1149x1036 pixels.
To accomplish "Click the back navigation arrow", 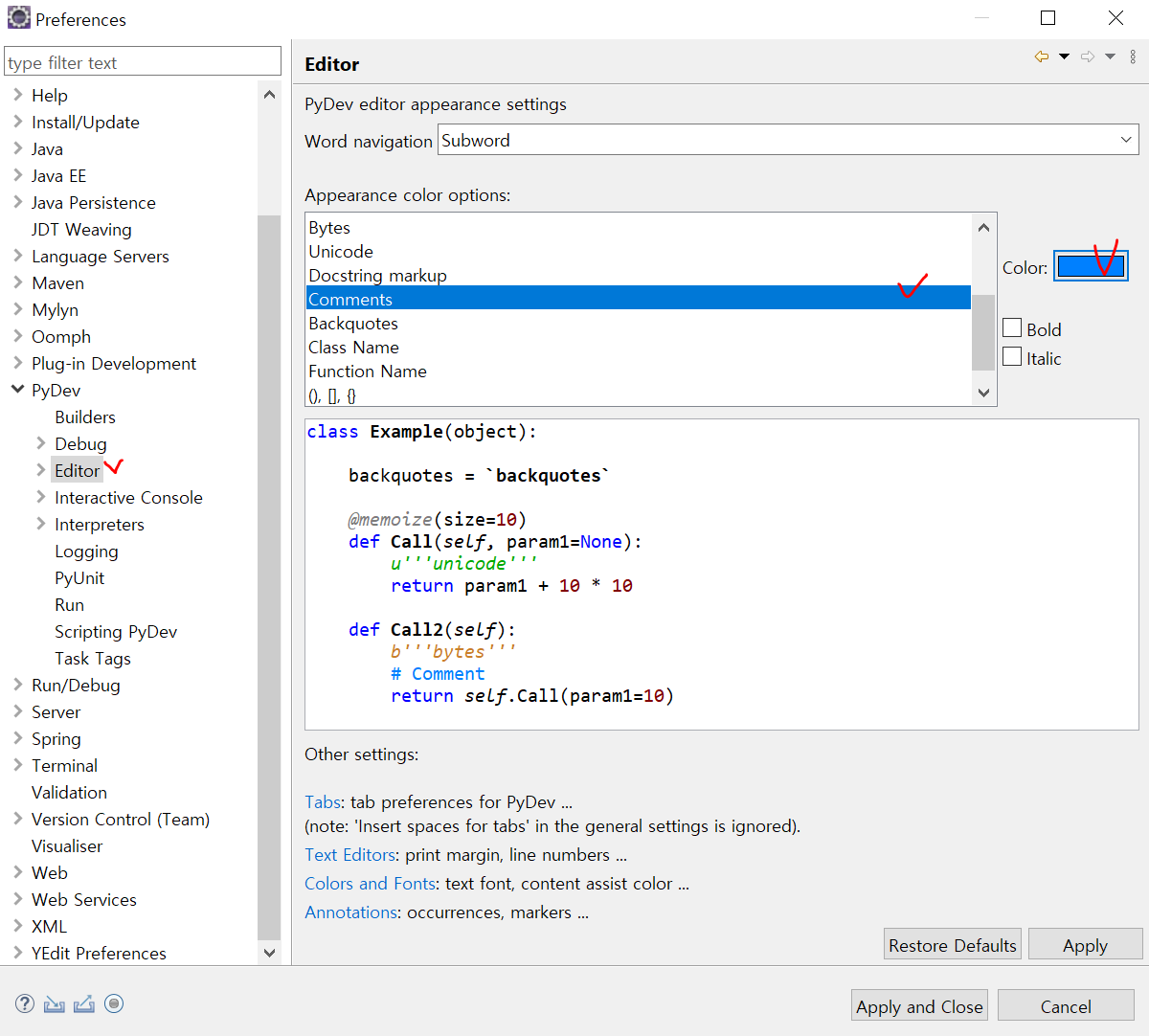I will click(1042, 56).
